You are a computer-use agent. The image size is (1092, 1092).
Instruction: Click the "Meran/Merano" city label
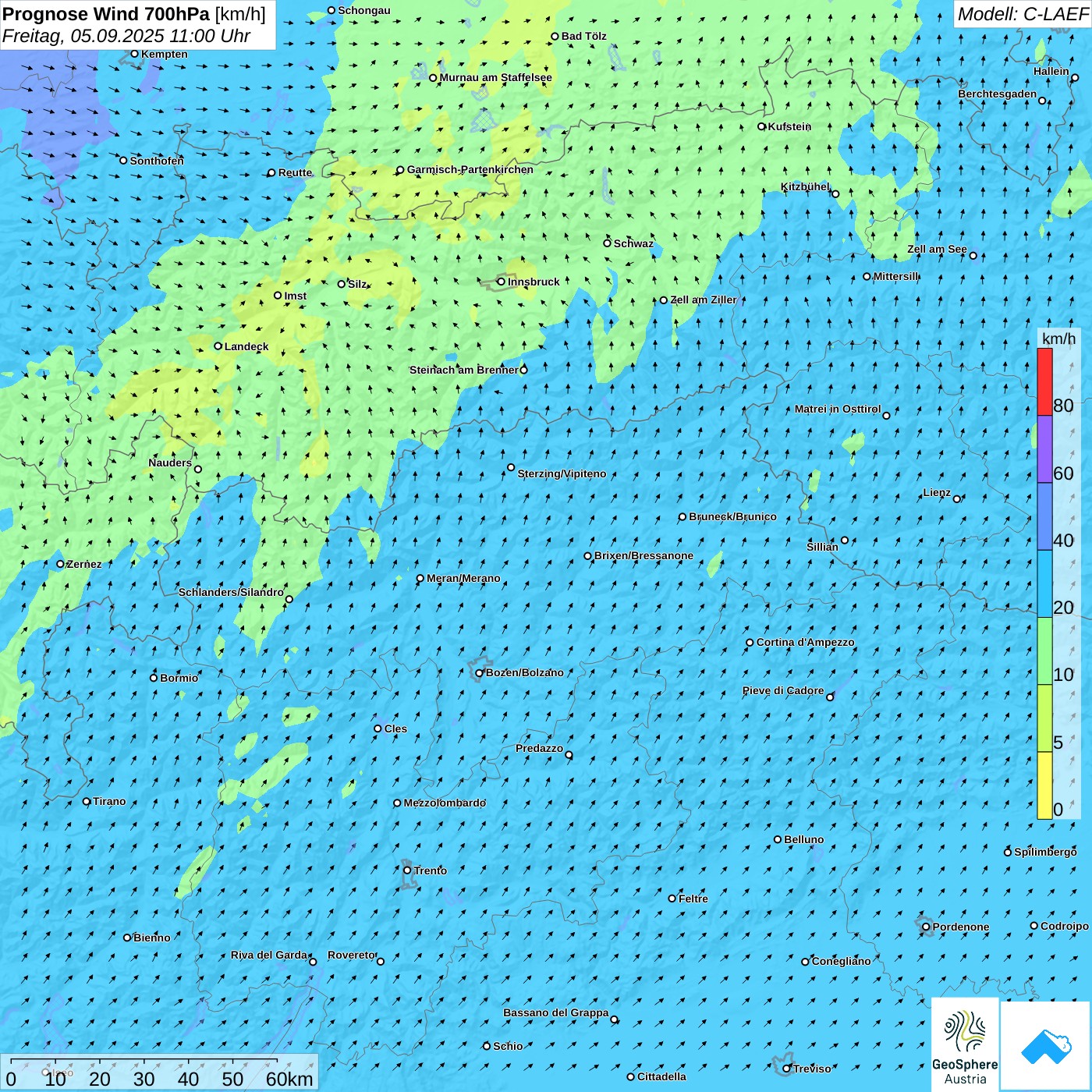click(463, 578)
